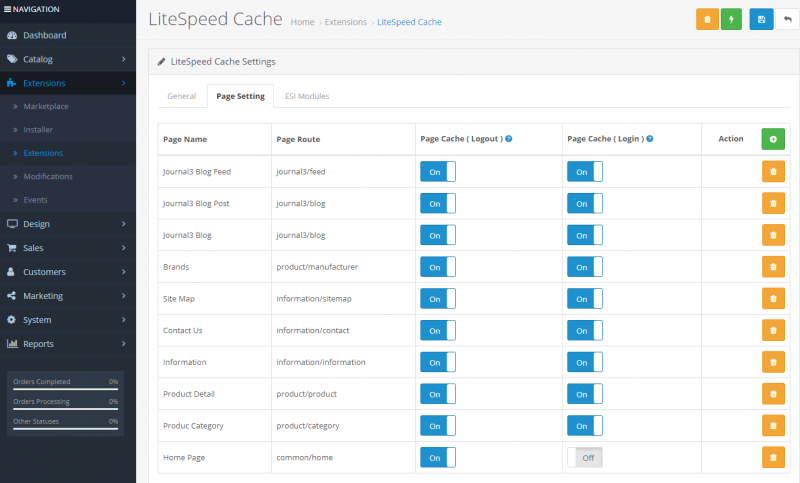This screenshot has width=800, height=483.
Task: Toggle logout cache for Brands
Action: (438, 267)
